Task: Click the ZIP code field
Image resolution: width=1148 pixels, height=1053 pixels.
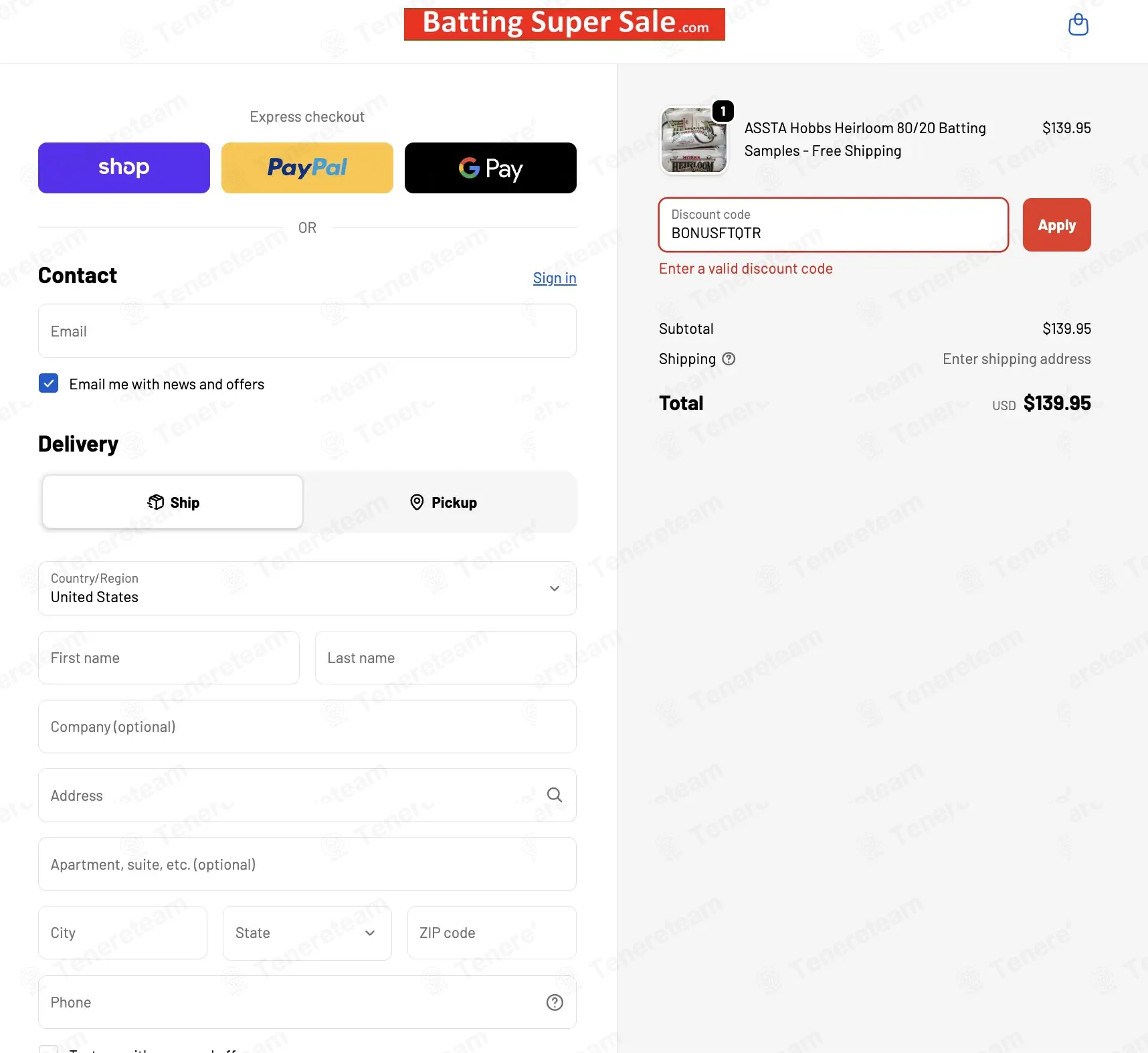Action: [x=492, y=933]
